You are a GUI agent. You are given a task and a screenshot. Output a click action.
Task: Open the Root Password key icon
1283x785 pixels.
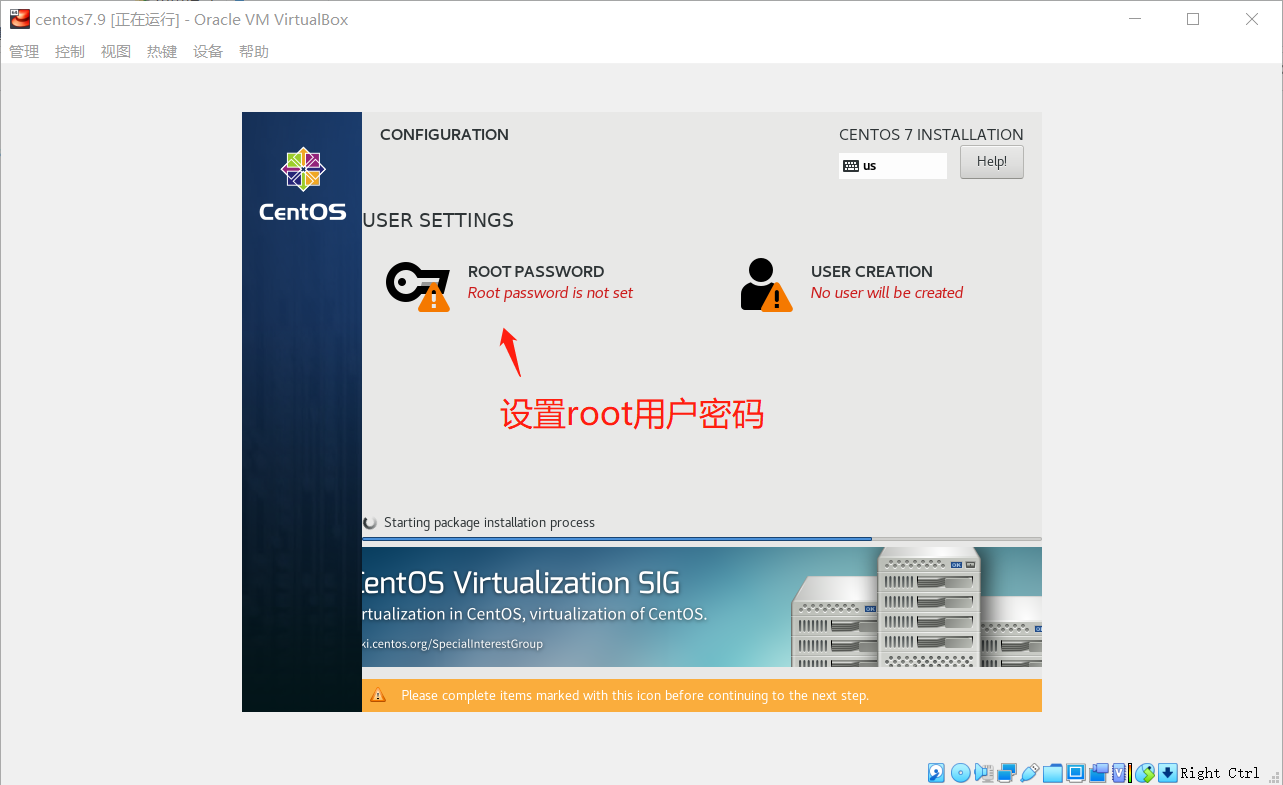[418, 287]
